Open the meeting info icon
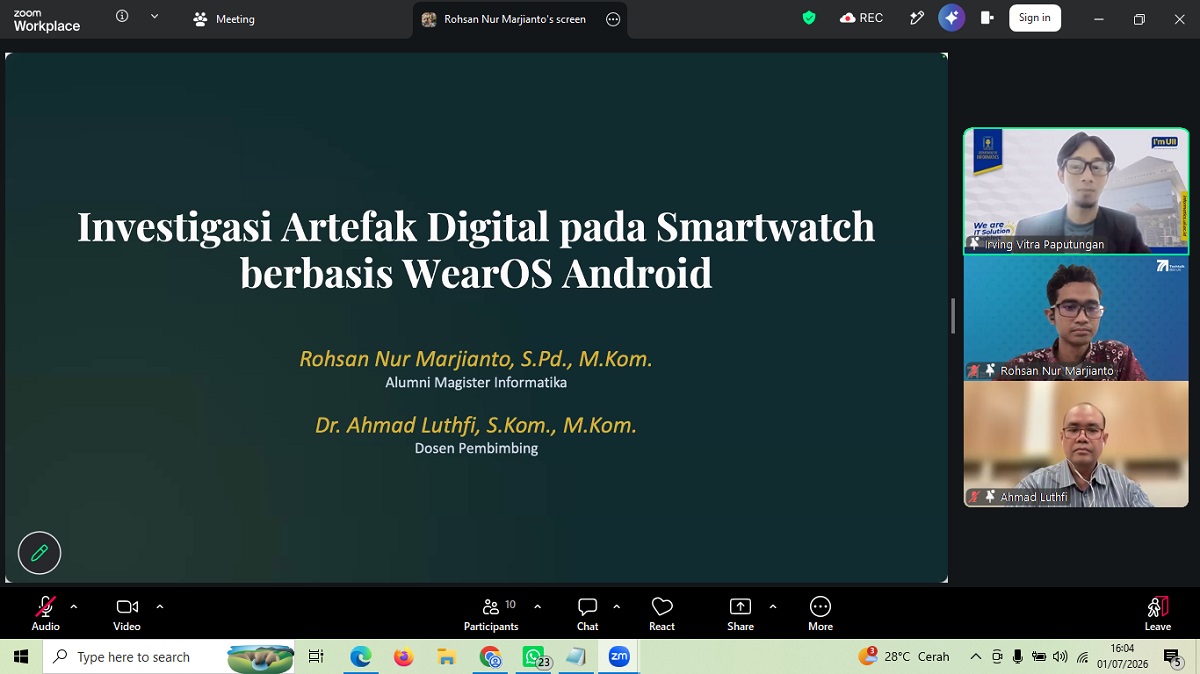Screen dimensions: 1200x674 pos(122,16)
